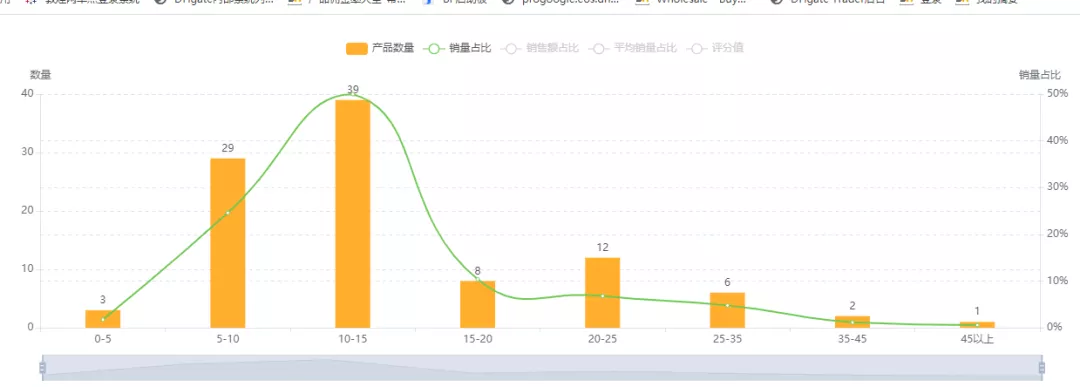This screenshot has width=1080, height=387.
Task: Click the left data zoom slider handle
Action: 43,368
